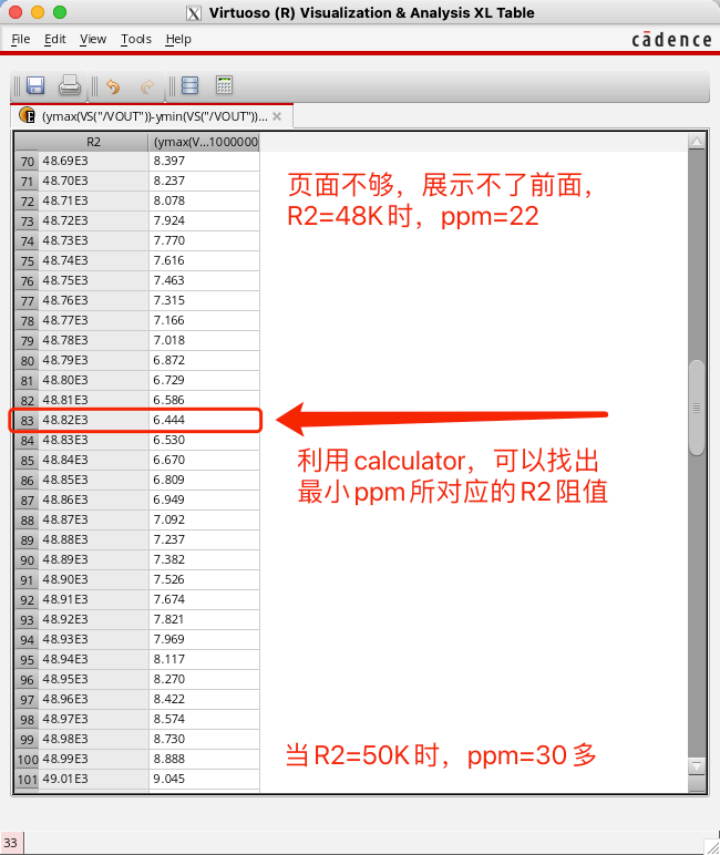Screen dimensions: 720x855
Task: Click cell 49.01E3
Action: coord(93,779)
